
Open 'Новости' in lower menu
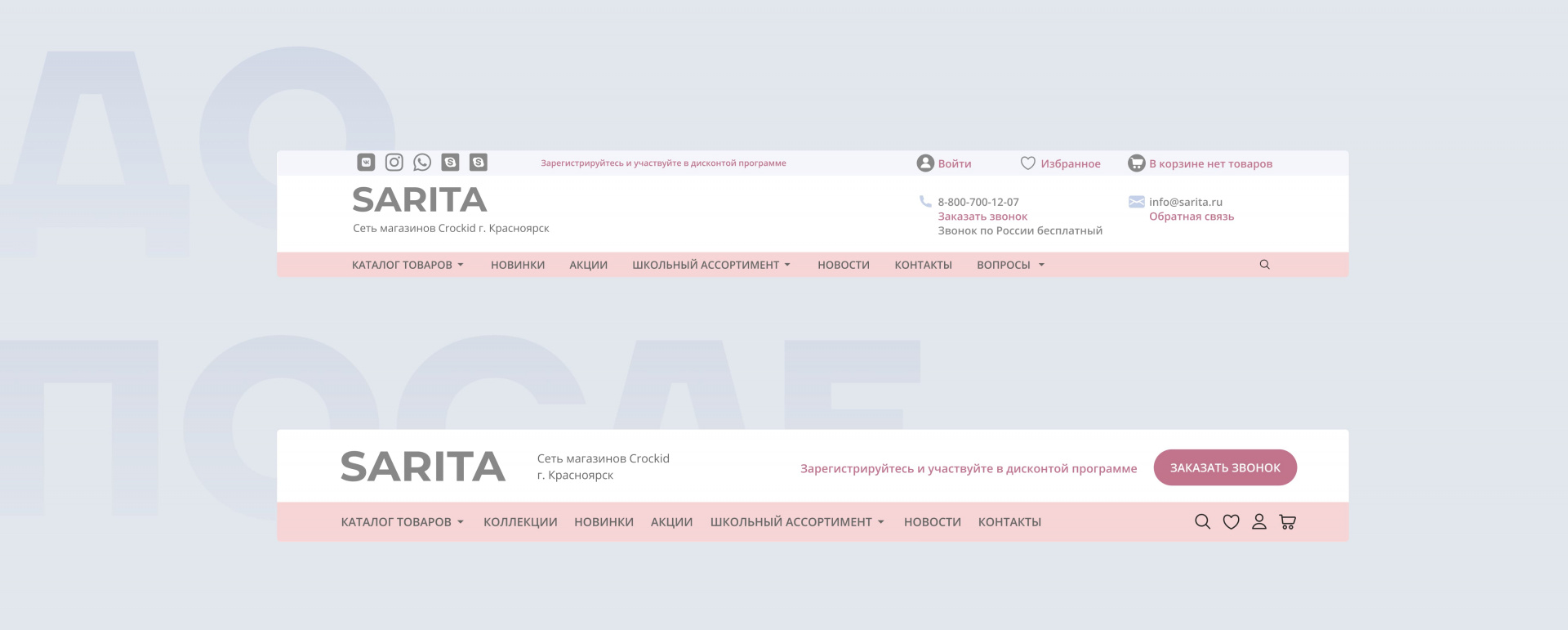(933, 522)
